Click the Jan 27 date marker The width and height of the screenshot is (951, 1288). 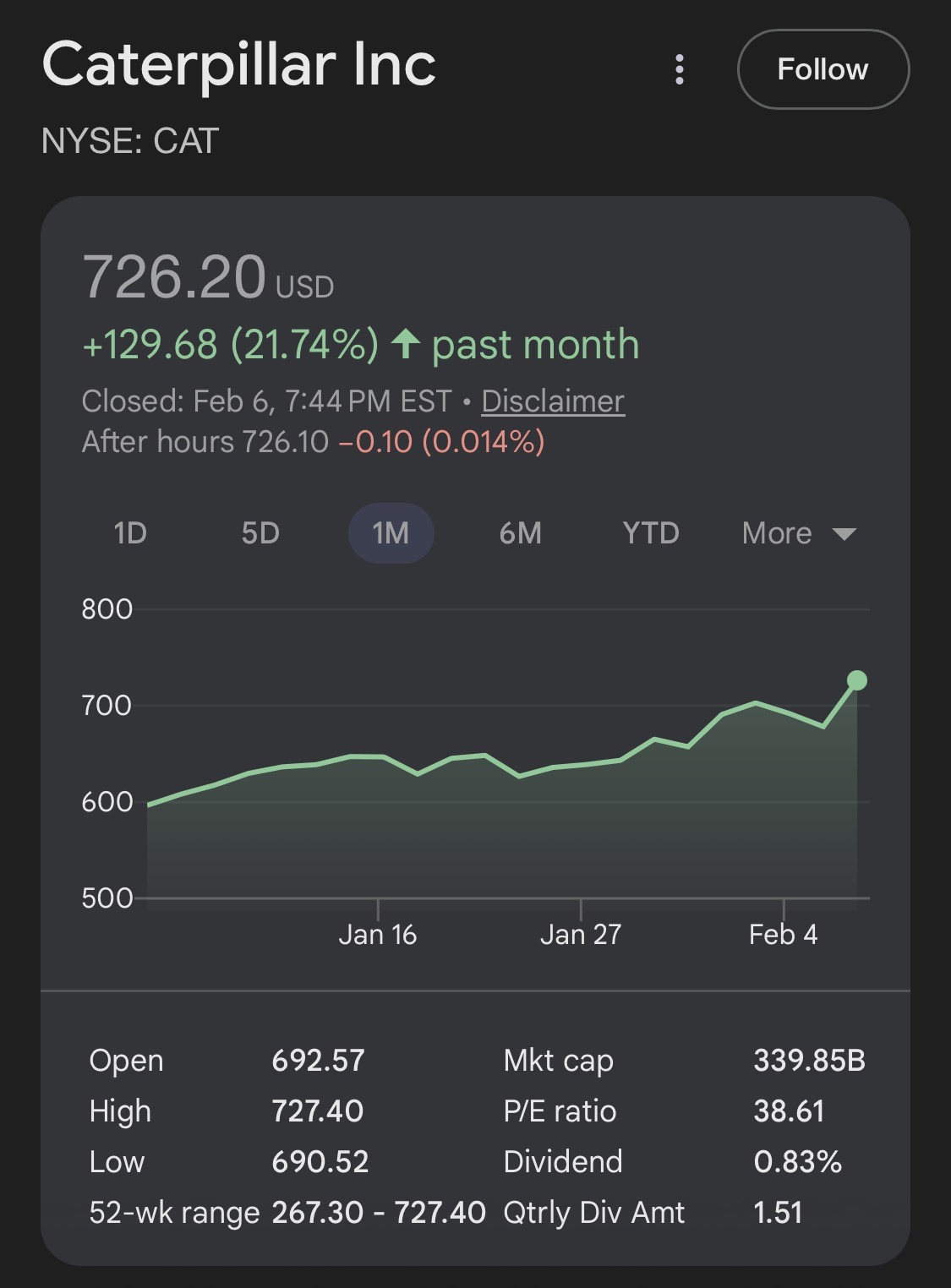click(580, 934)
